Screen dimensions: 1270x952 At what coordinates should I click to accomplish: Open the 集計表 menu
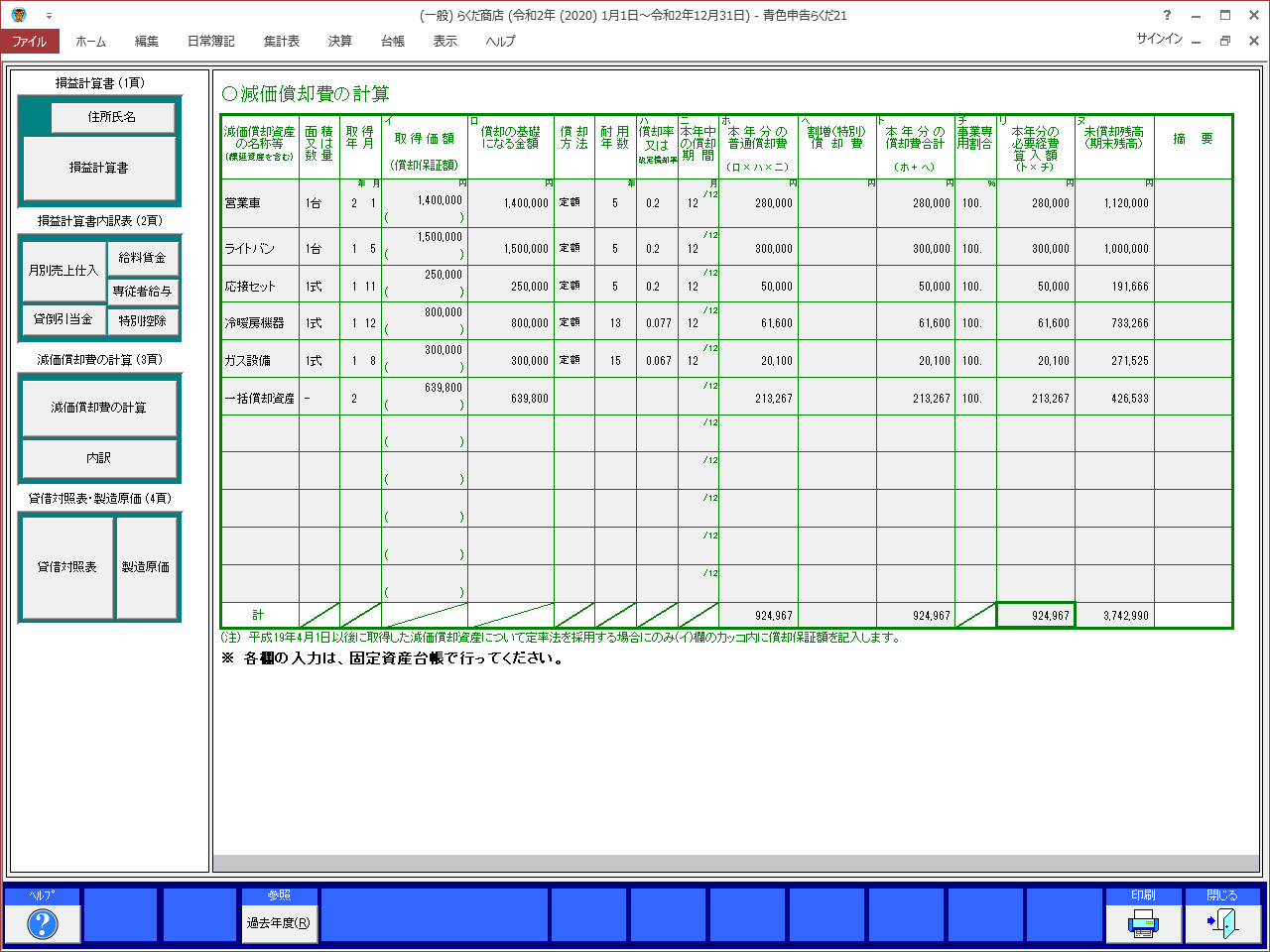tap(282, 41)
